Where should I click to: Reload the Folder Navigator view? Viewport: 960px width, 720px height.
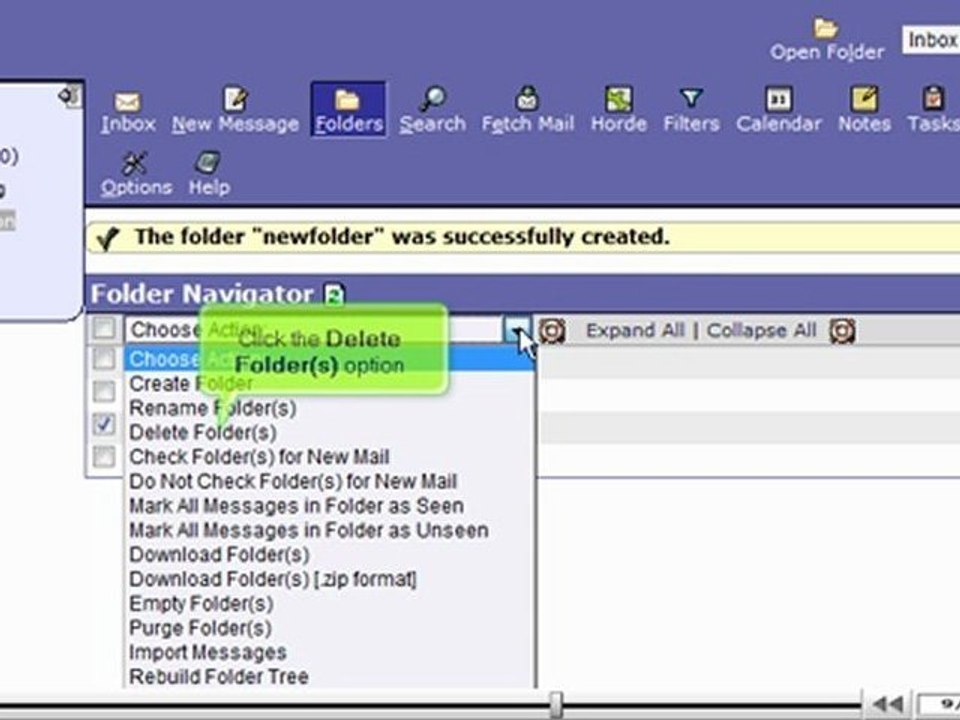point(334,294)
